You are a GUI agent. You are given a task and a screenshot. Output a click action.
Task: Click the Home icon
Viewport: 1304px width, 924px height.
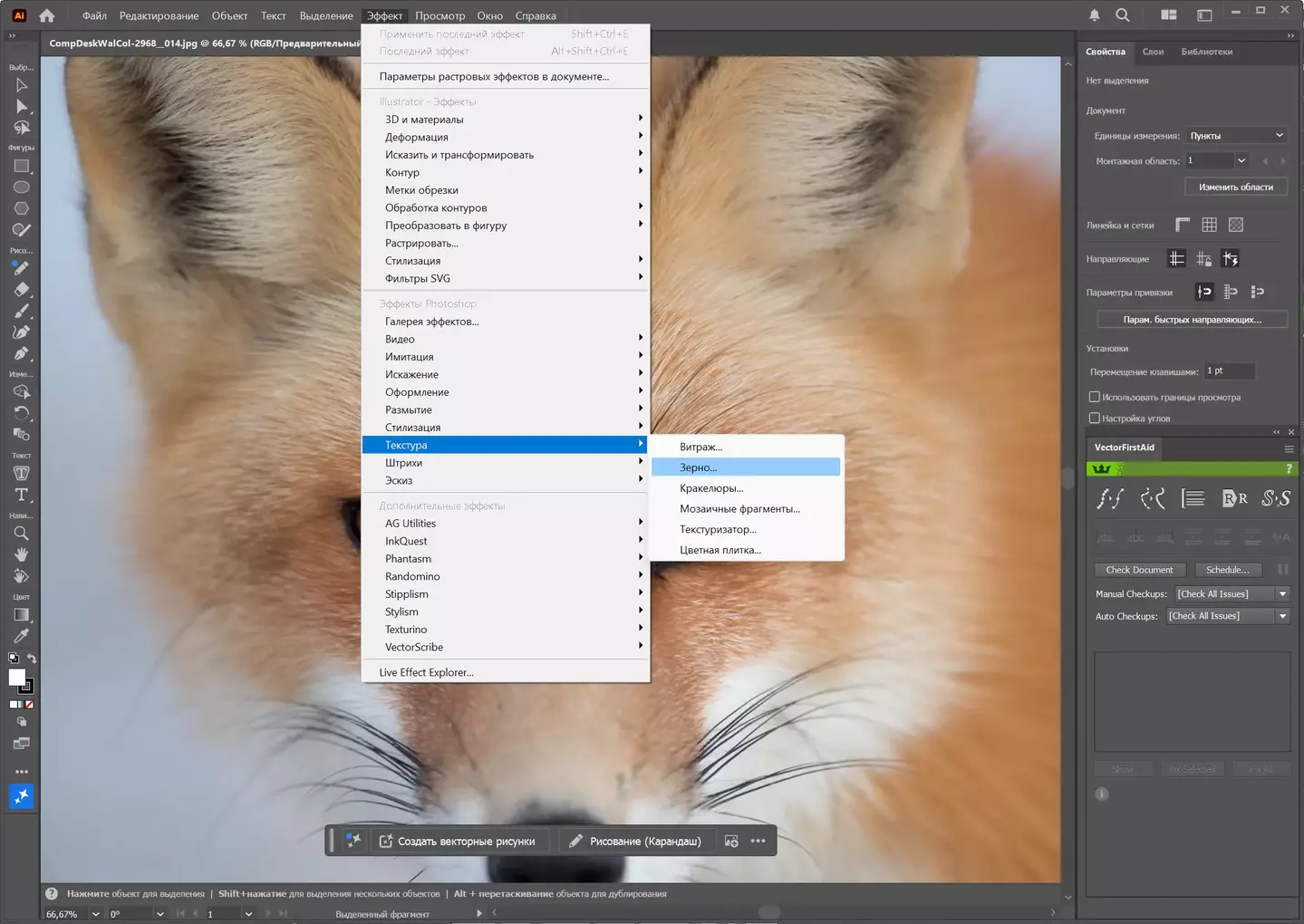(x=47, y=15)
